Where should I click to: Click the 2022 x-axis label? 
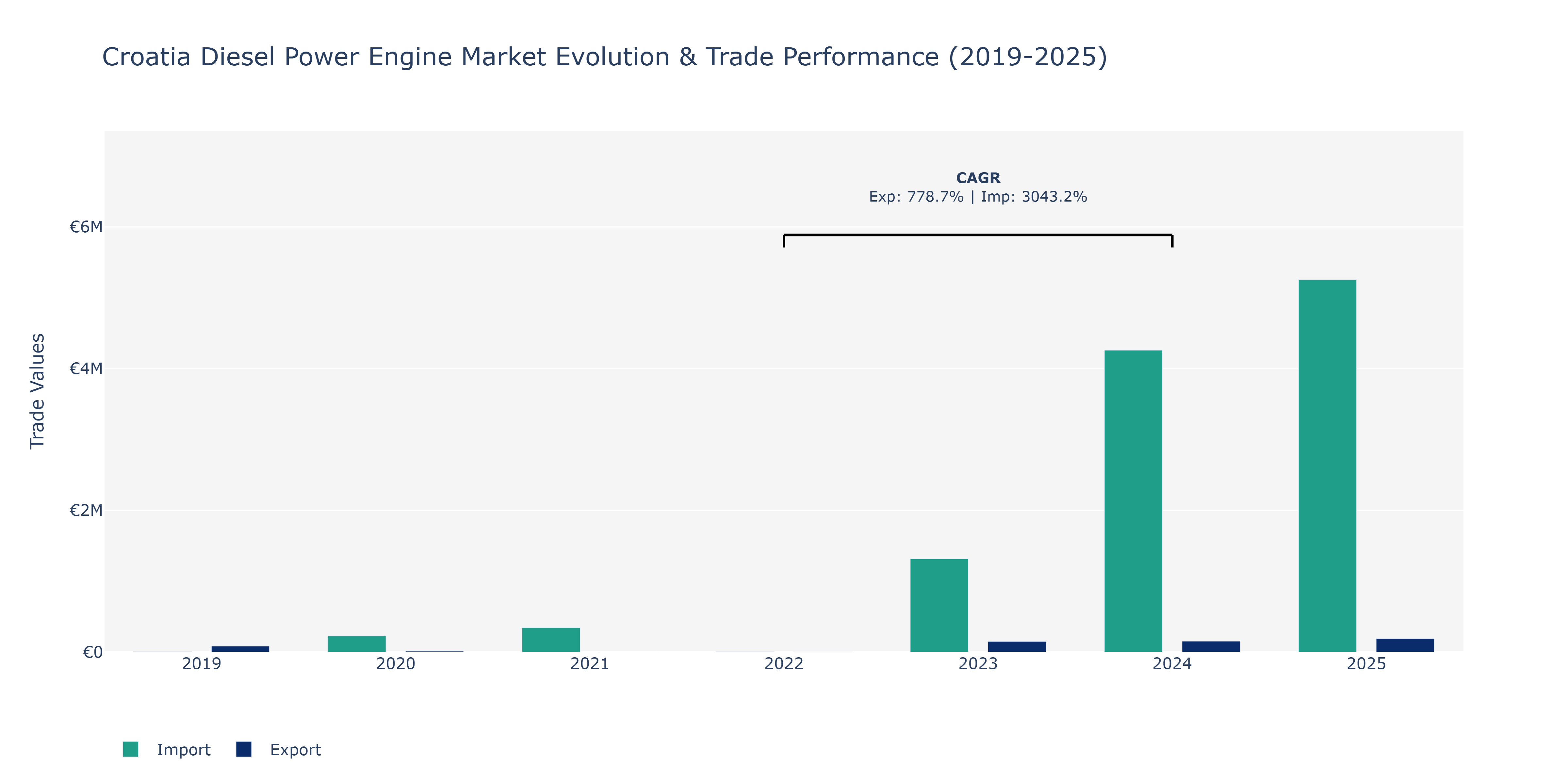784,663
